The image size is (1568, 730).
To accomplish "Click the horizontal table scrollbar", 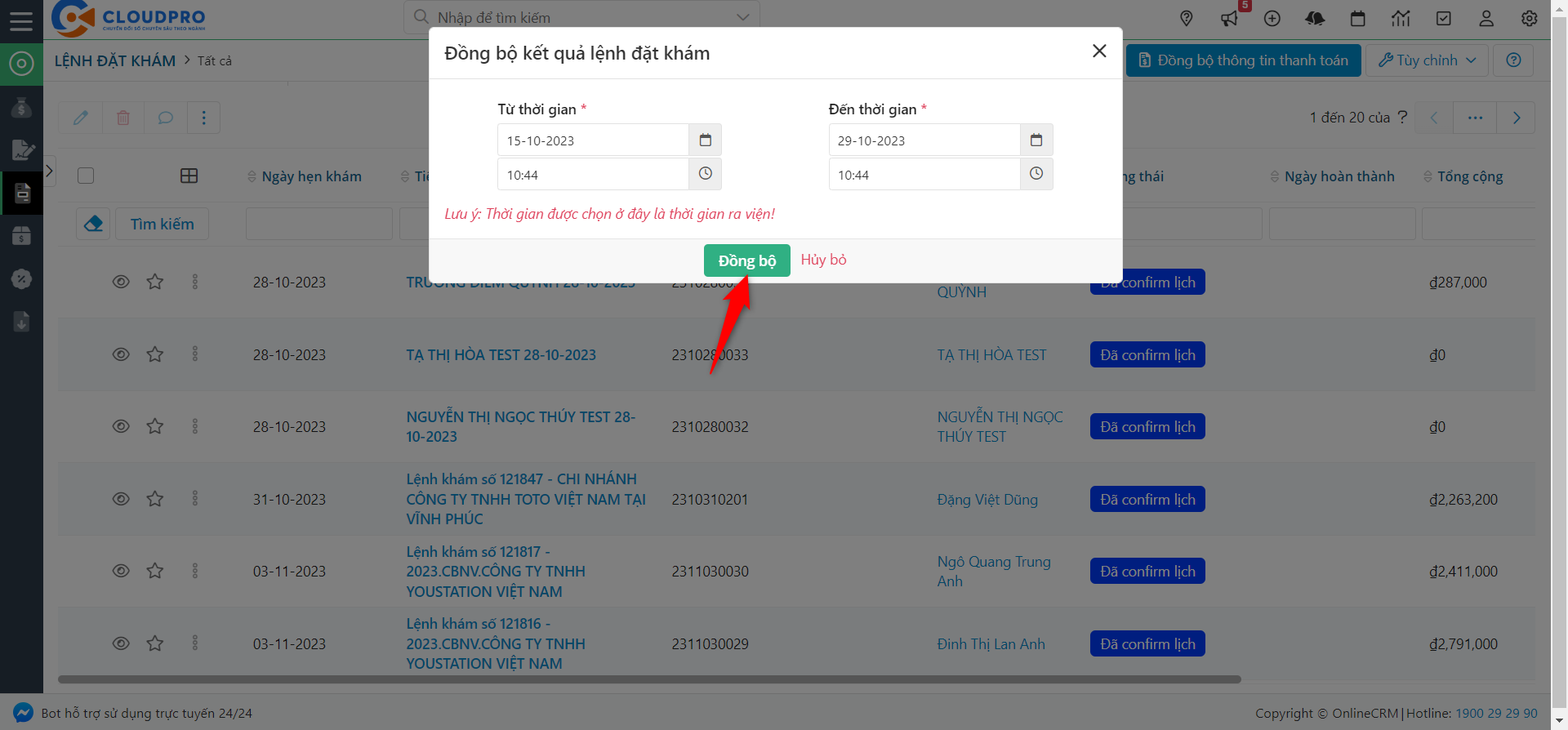I will pos(649,679).
